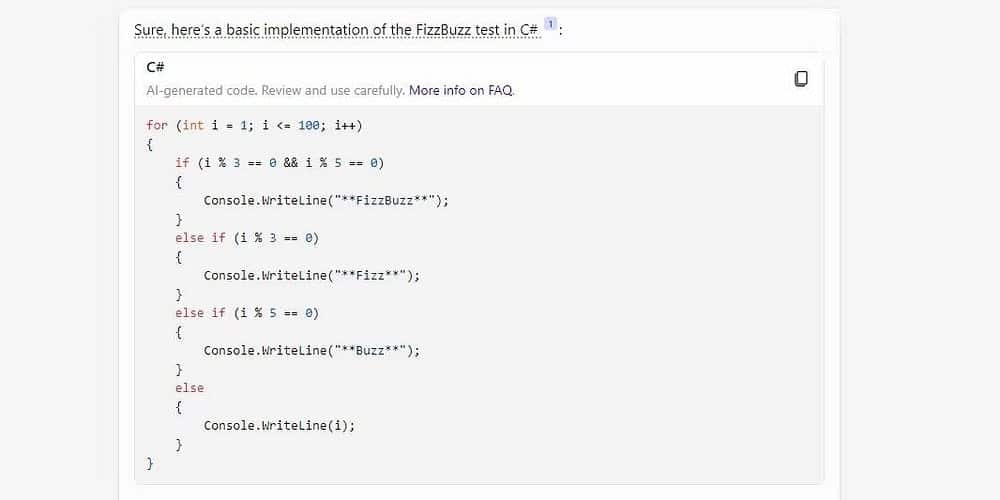Click the for loop declaration line
Image resolution: width=1000 pixels, height=500 pixels.
pos(254,125)
